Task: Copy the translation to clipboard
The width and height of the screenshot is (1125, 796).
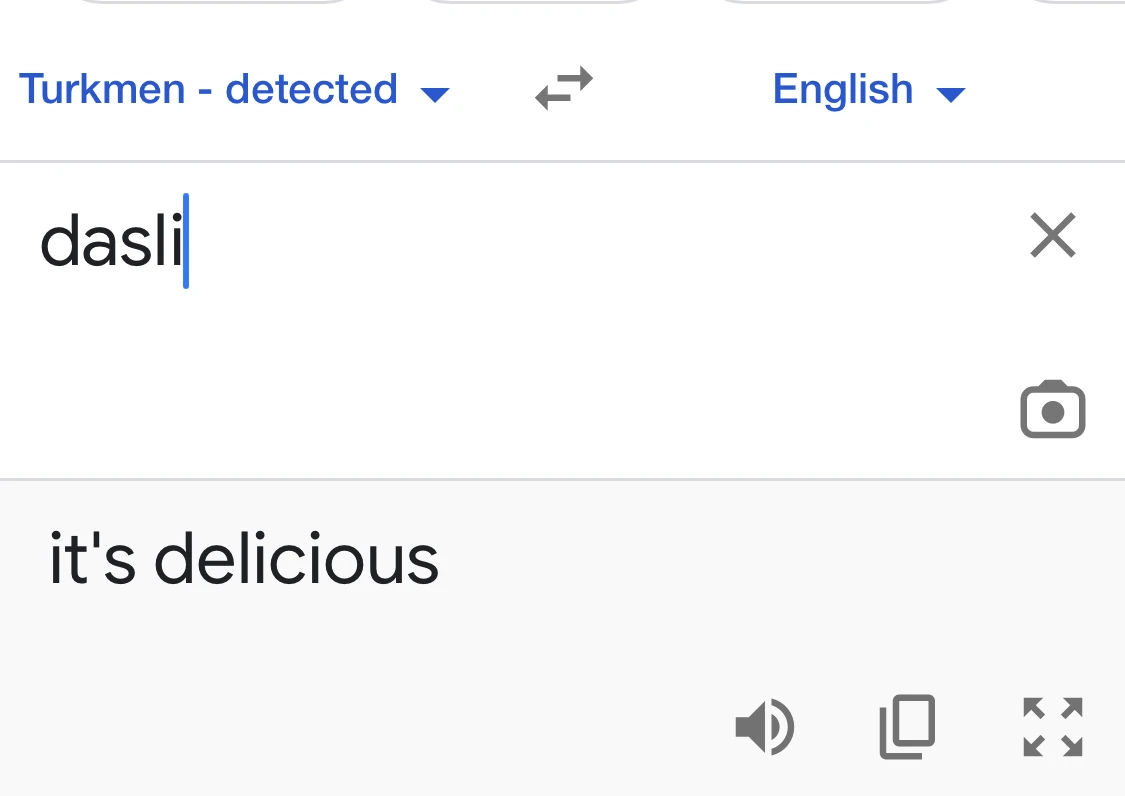Action: 907,726
